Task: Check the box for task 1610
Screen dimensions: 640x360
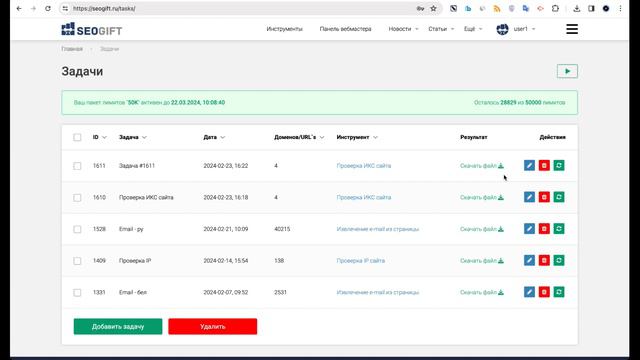Action: [x=77, y=198]
